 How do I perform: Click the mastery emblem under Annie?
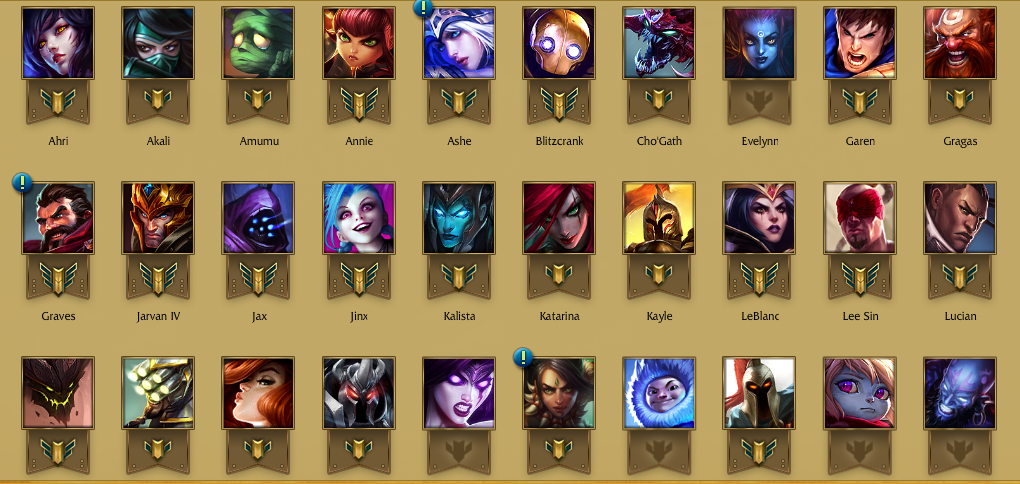point(358,102)
